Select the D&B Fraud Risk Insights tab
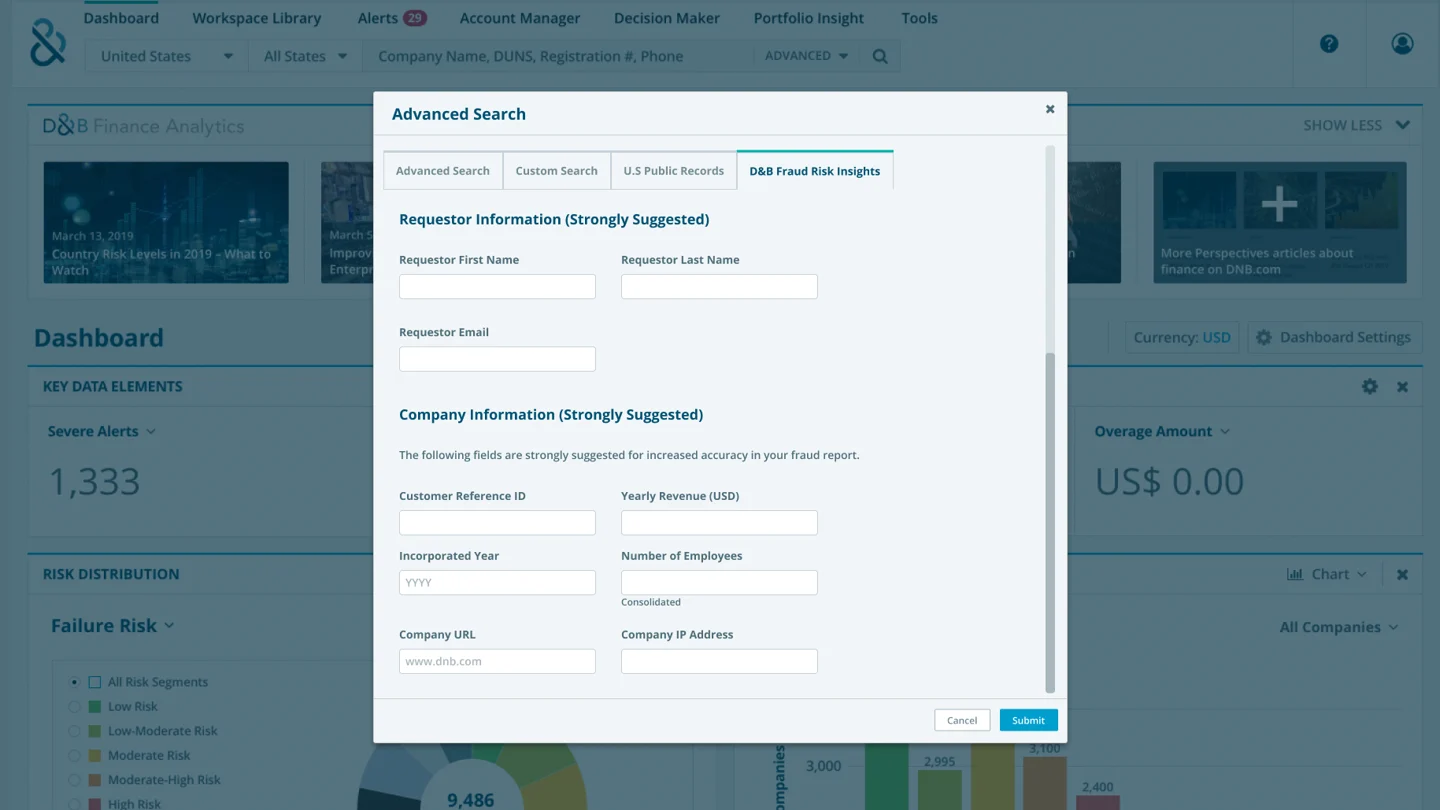 click(815, 170)
